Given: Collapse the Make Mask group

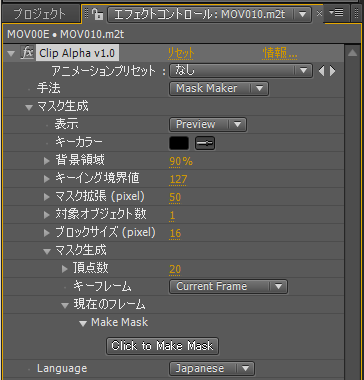Looking at the screenshot, I should point(83,323).
